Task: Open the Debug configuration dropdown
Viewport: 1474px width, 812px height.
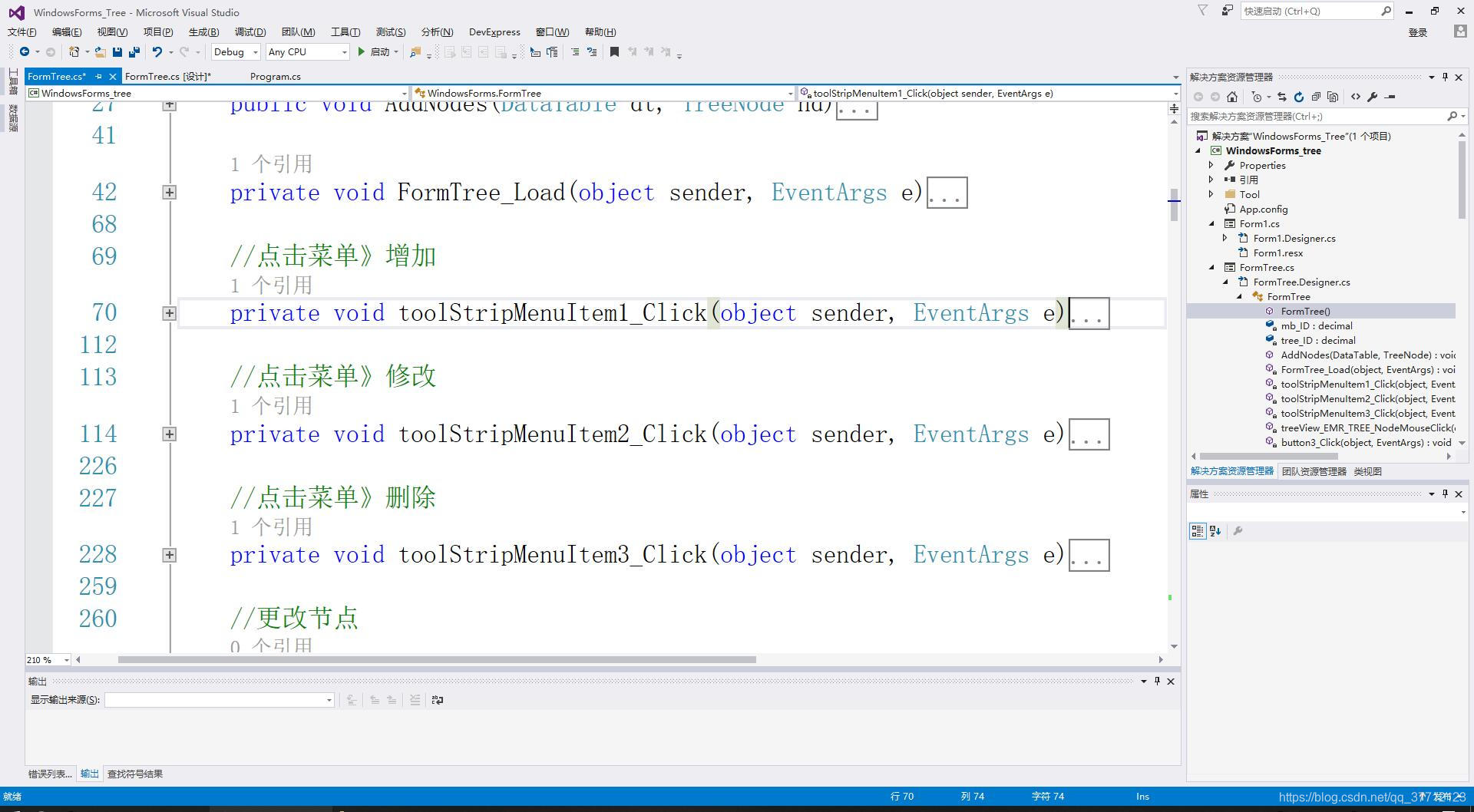Action: click(255, 51)
